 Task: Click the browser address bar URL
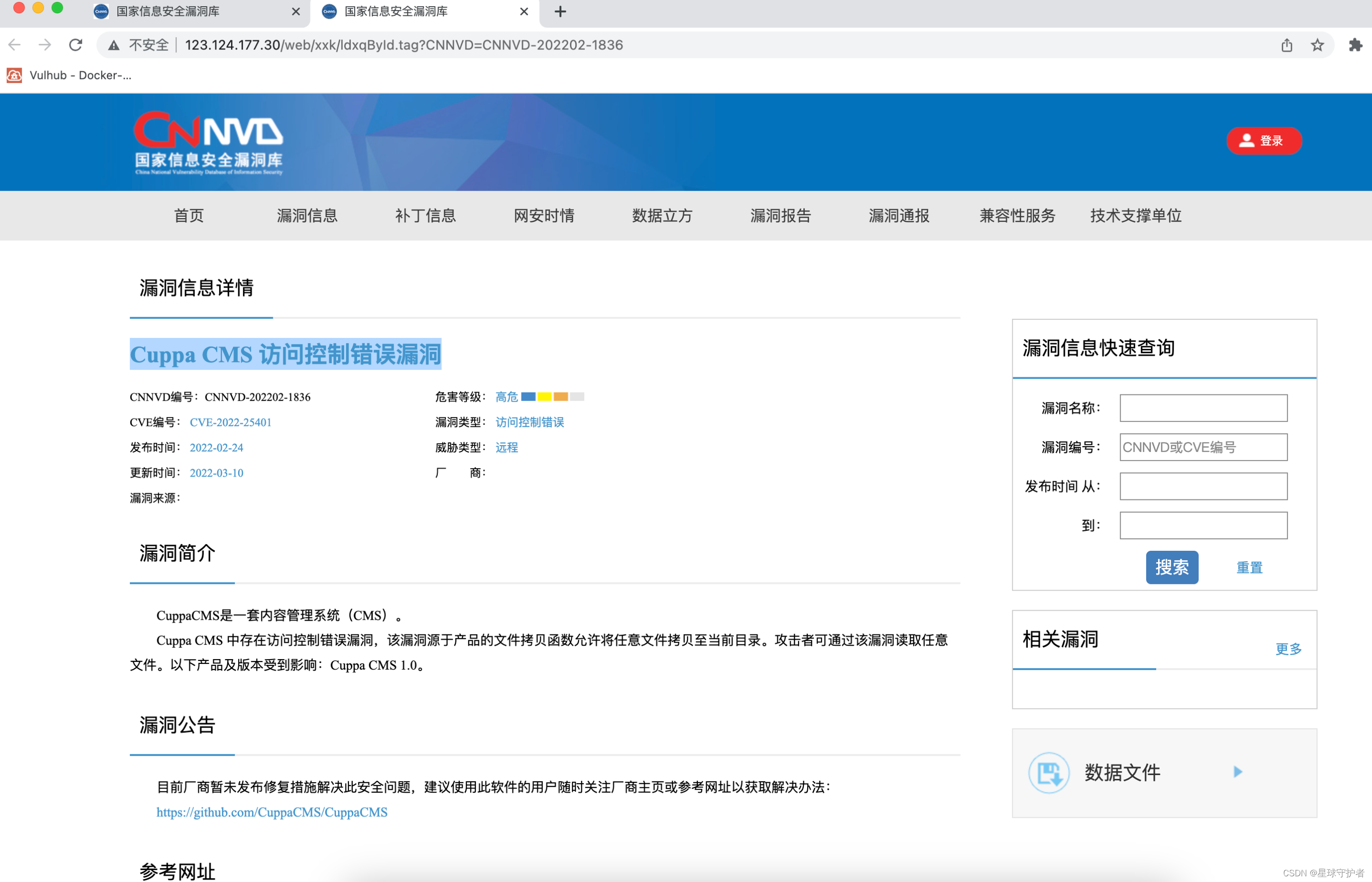tap(404, 45)
